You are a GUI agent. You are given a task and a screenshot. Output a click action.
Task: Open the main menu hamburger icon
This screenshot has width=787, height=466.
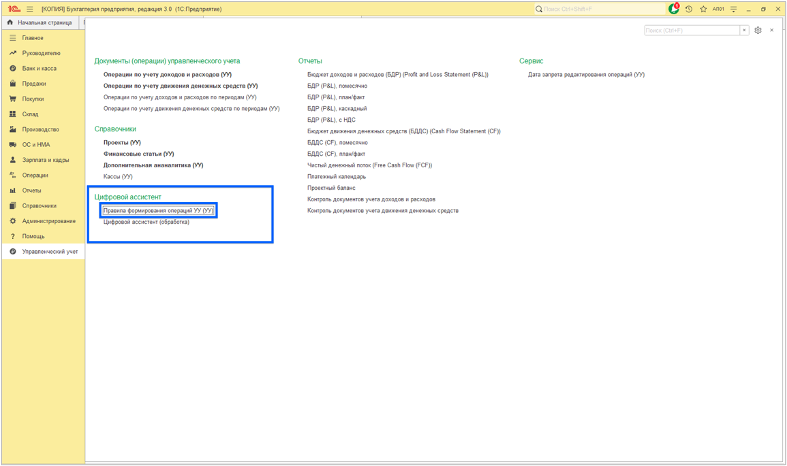pos(30,9)
